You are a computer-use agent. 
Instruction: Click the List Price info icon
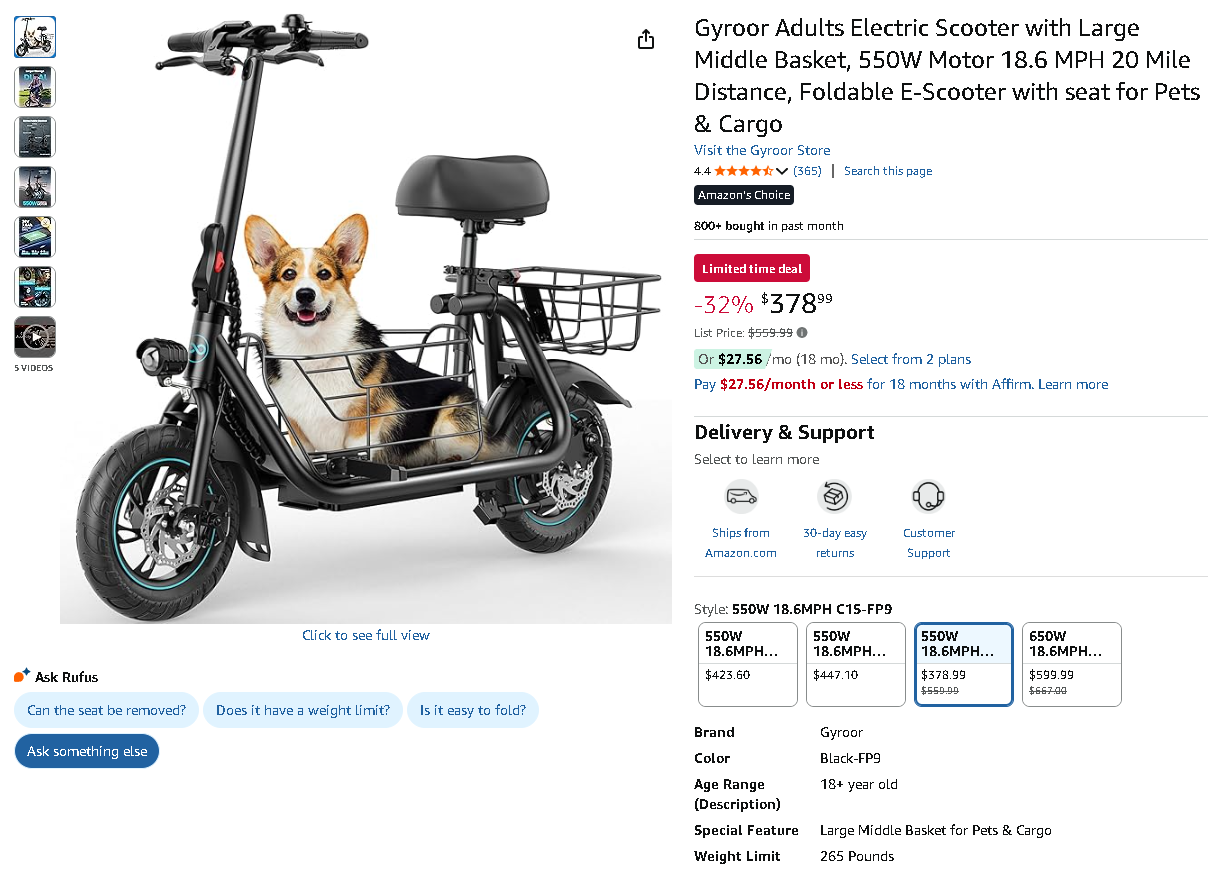pos(802,333)
